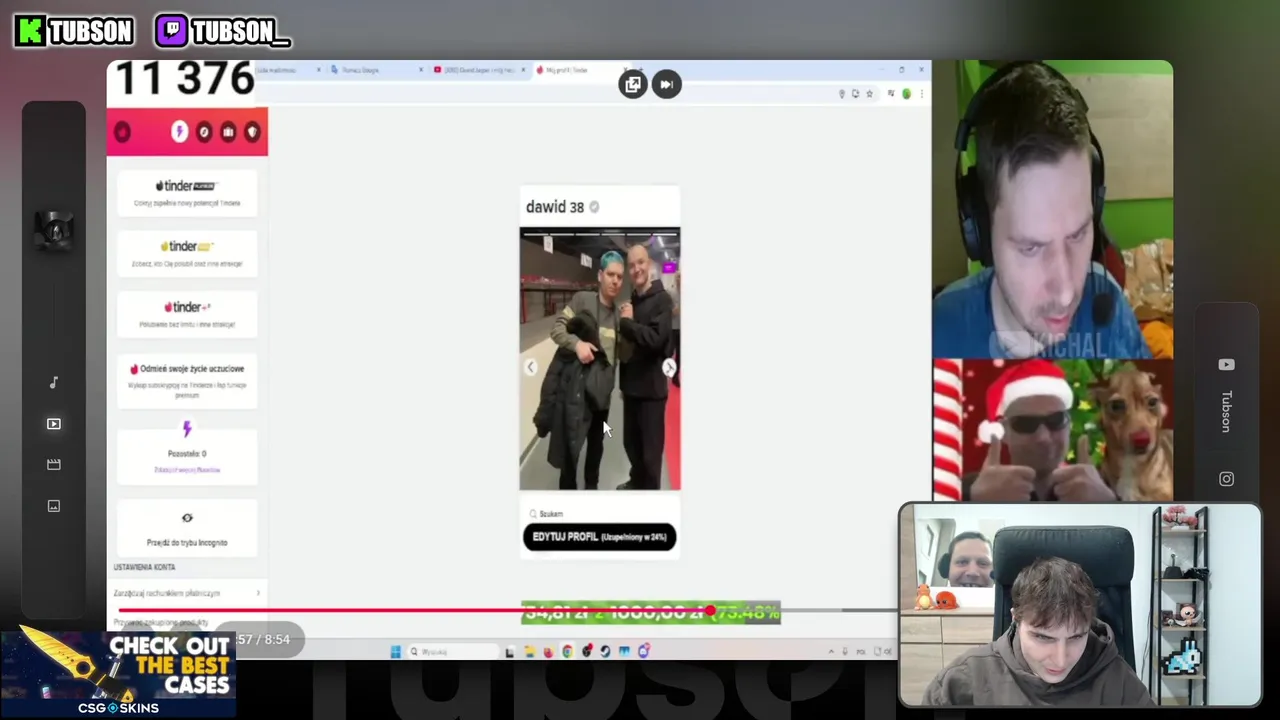The image size is (1280, 720).
Task: Open the Tinder Plus subscription card
Action: point(187,315)
